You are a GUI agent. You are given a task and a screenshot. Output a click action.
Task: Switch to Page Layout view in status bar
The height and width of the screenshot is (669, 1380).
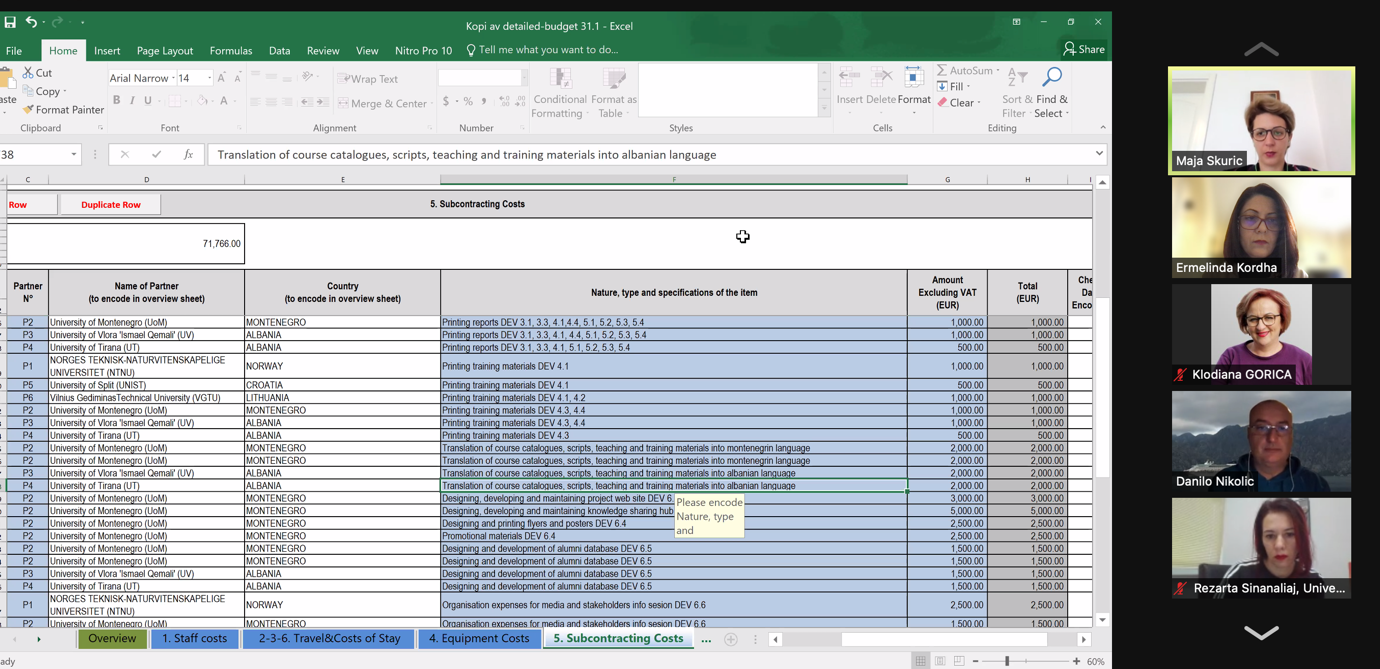pos(940,661)
